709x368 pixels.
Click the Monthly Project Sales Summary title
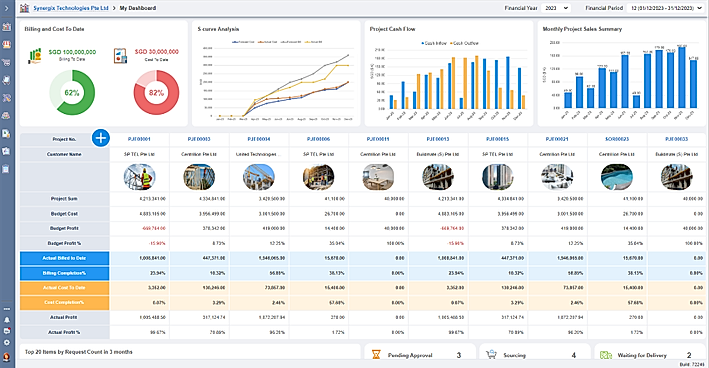tap(582, 29)
